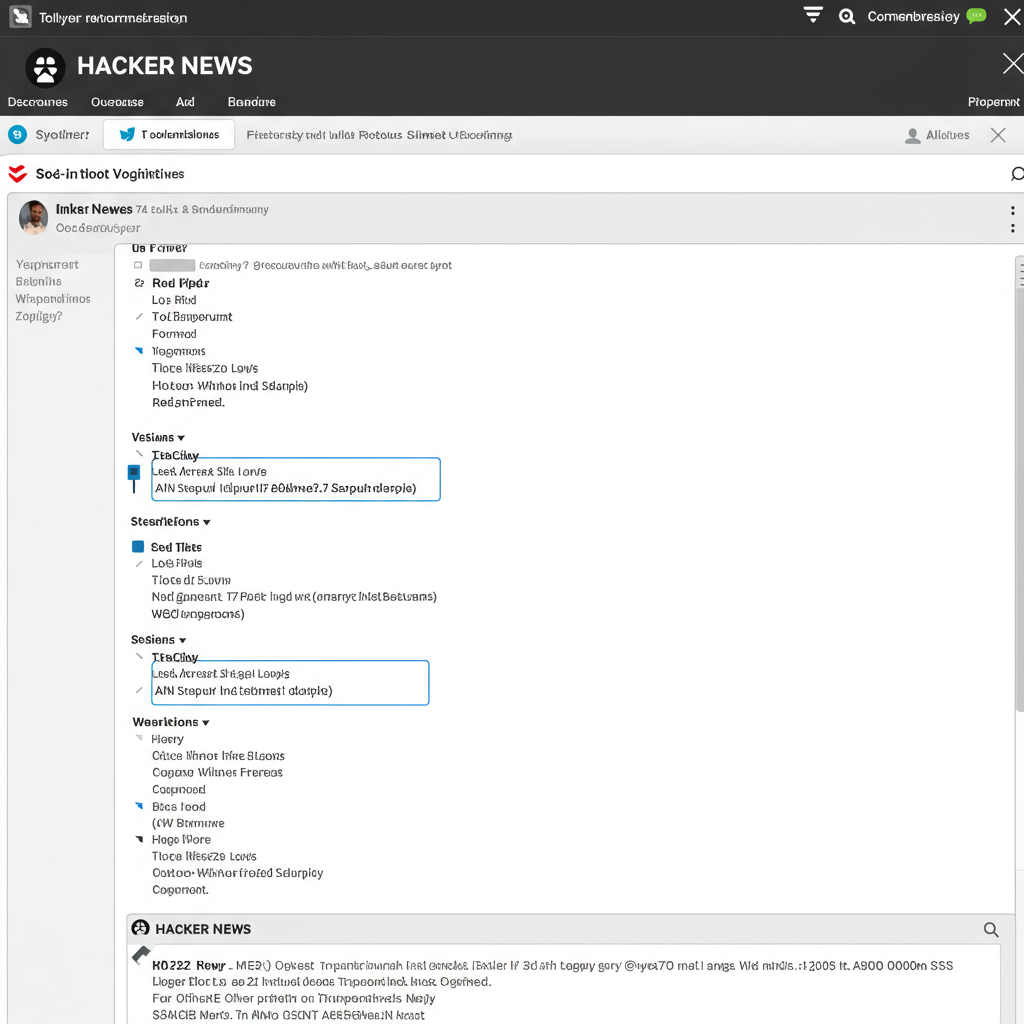The width and height of the screenshot is (1024, 1024).
Task: Click the user silhouette icon beside Alleives
Action: point(912,135)
